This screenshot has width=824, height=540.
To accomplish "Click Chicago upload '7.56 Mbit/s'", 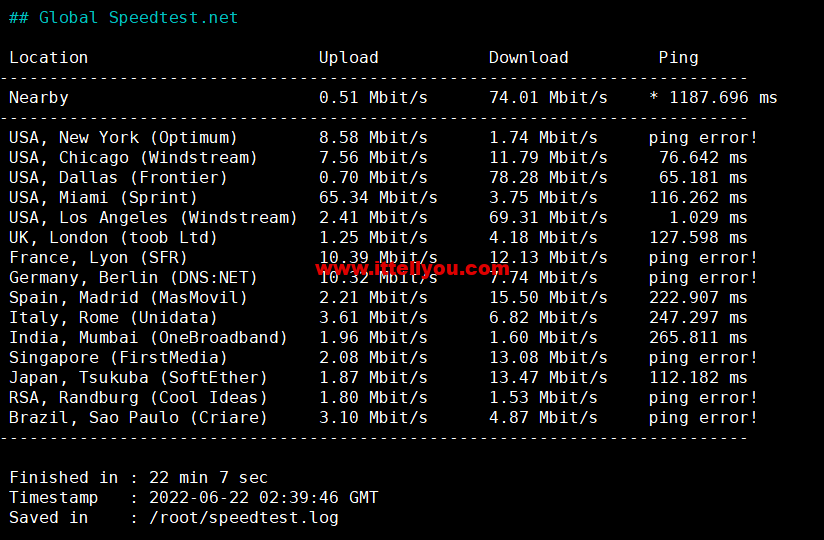I will pyautogui.click(x=373, y=158).
